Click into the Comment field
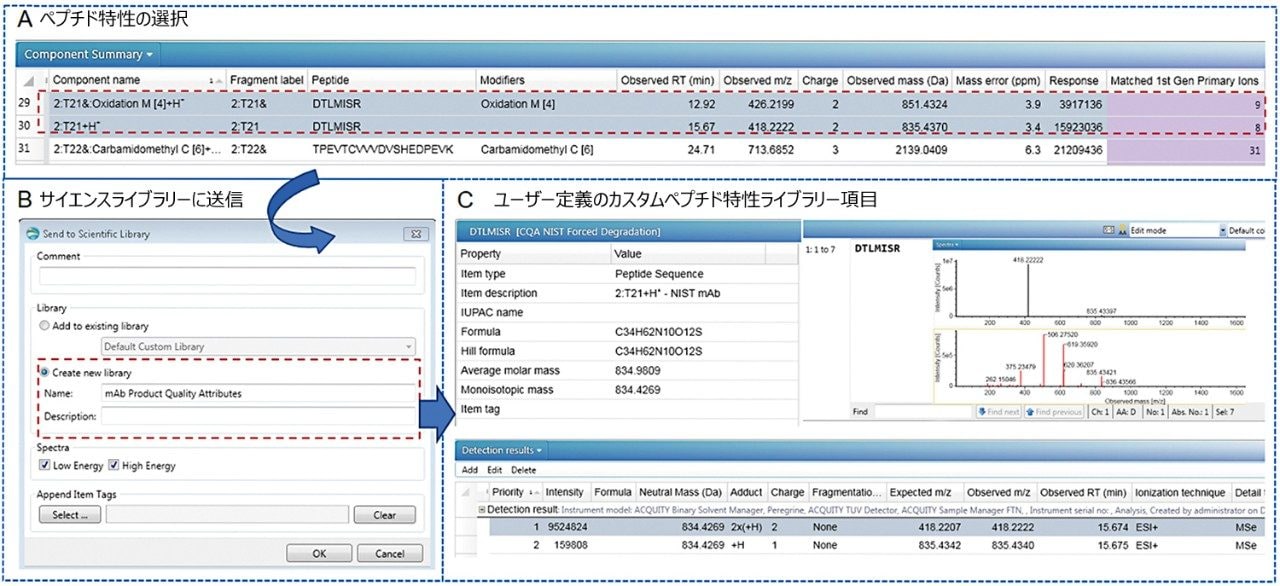 click(227, 276)
